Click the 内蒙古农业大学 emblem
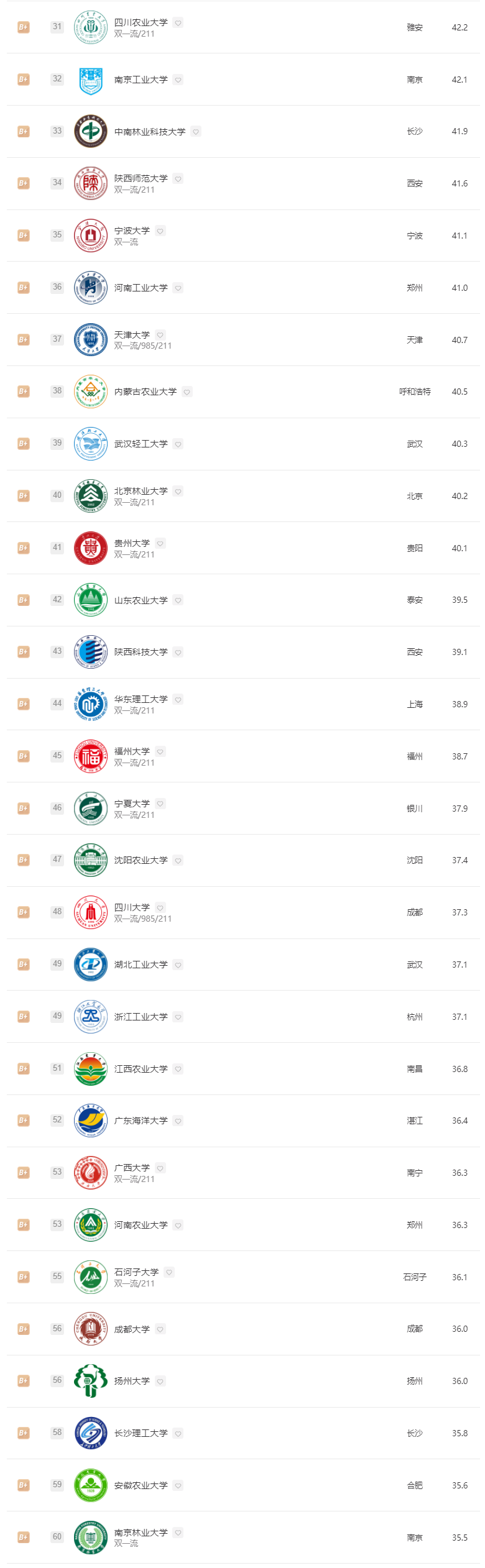Screen dimensions: 485x1568 click(x=90, y=392)
